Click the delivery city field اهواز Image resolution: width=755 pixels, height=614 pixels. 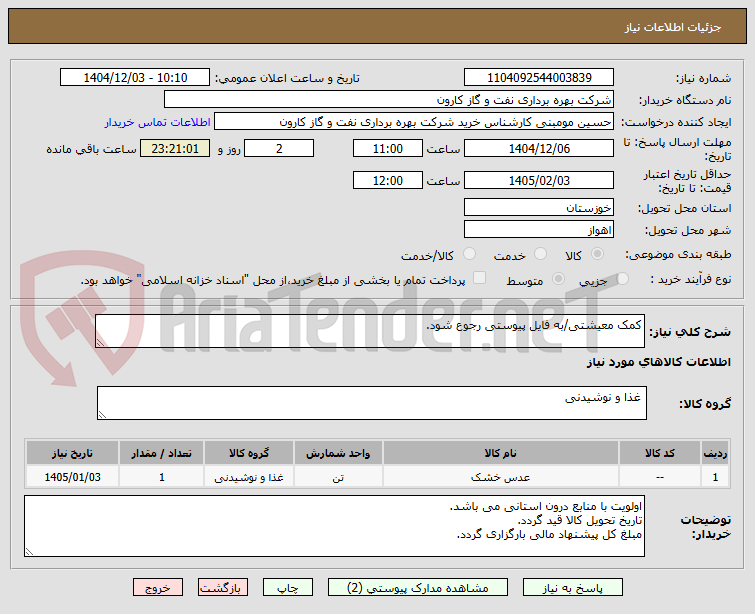pyautogui.click(x=539, y=229)
